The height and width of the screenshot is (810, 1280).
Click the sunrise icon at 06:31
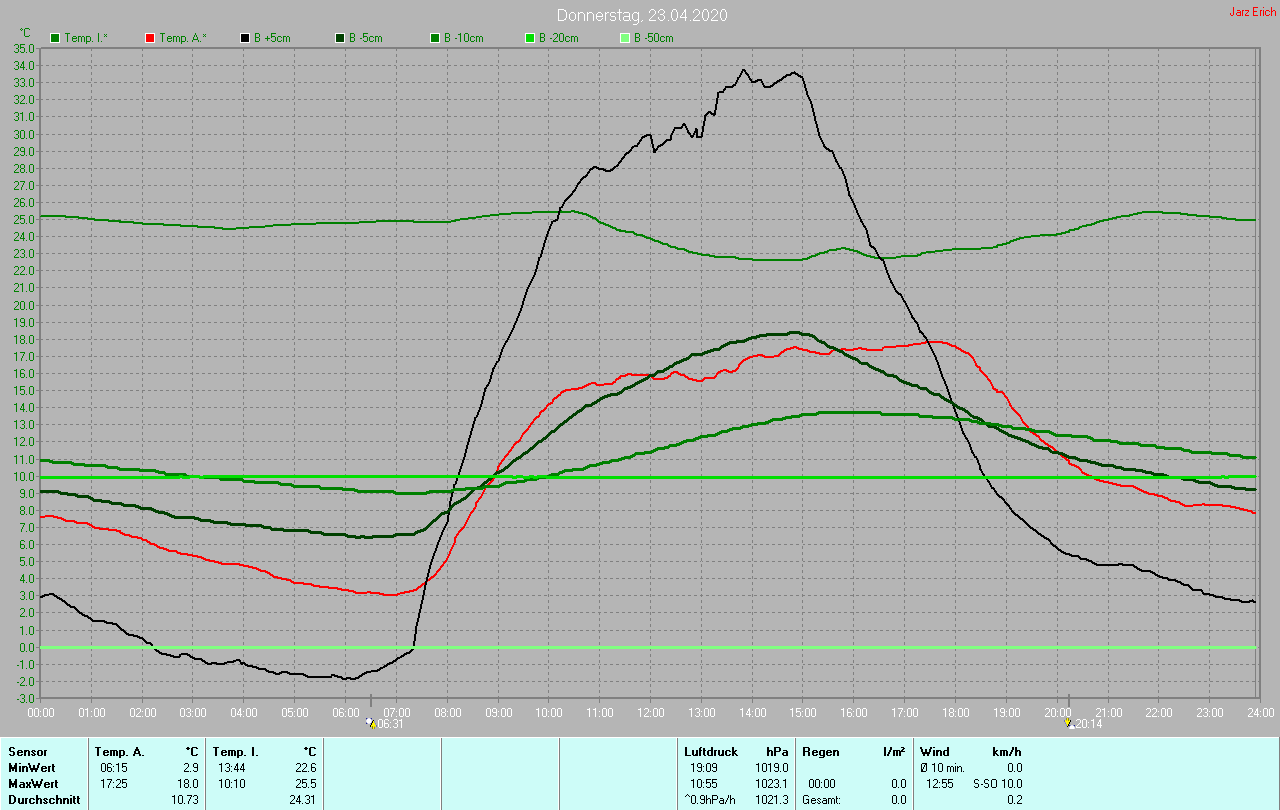[x=370, y=723]
